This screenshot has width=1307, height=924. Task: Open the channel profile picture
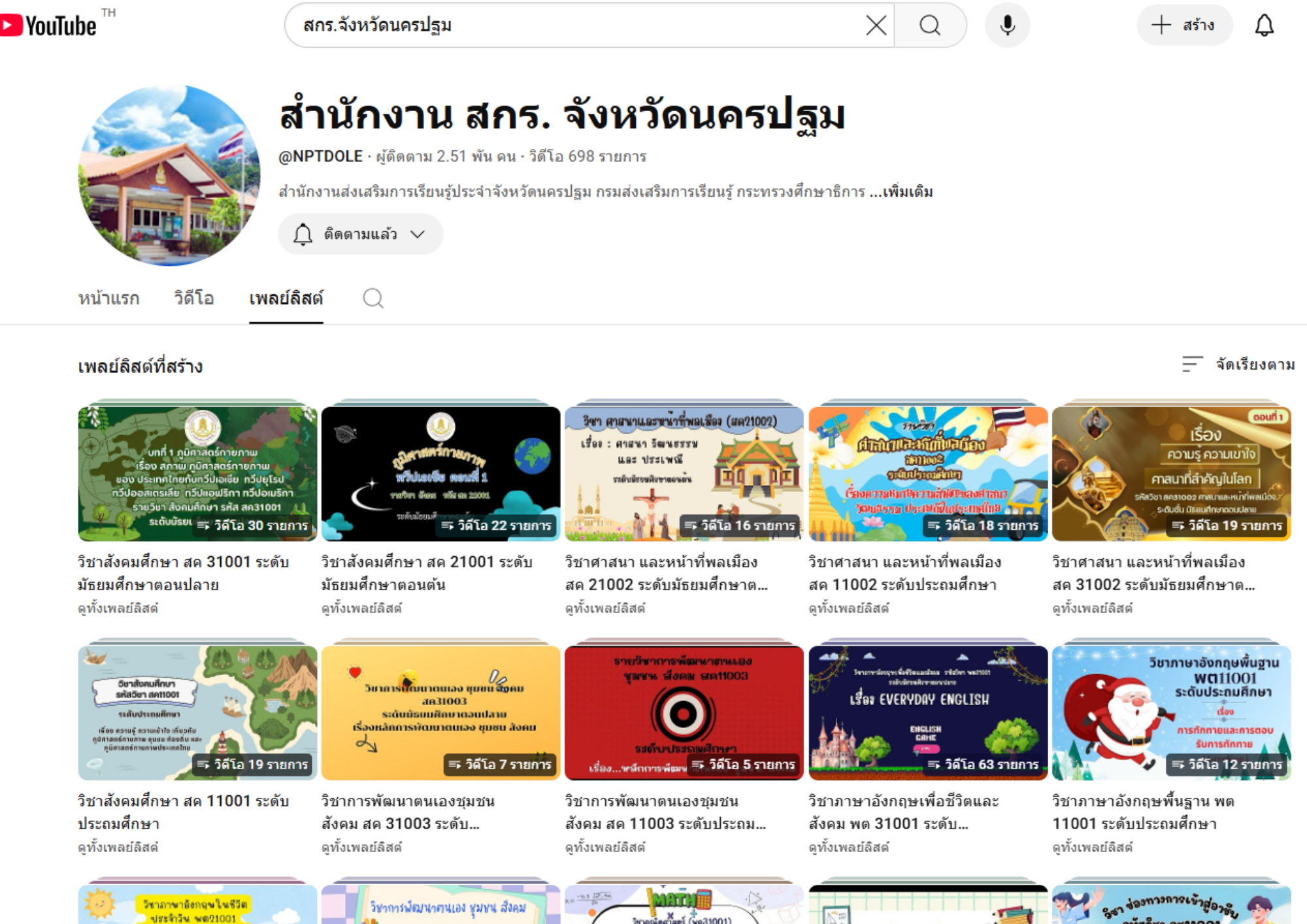coord(169,175)
